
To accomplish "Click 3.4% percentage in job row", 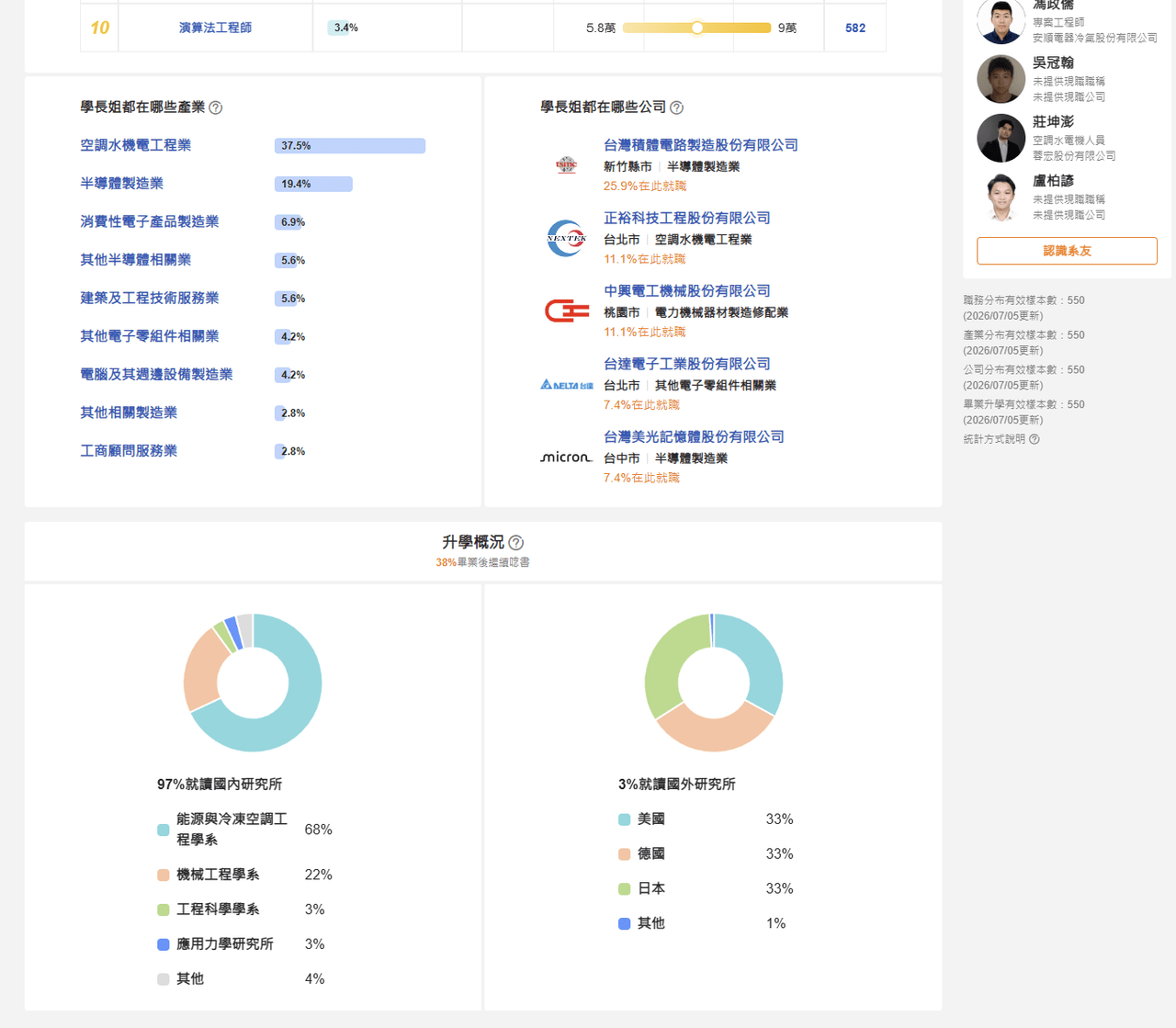I will pyautogui.click(x=346, y=28).
